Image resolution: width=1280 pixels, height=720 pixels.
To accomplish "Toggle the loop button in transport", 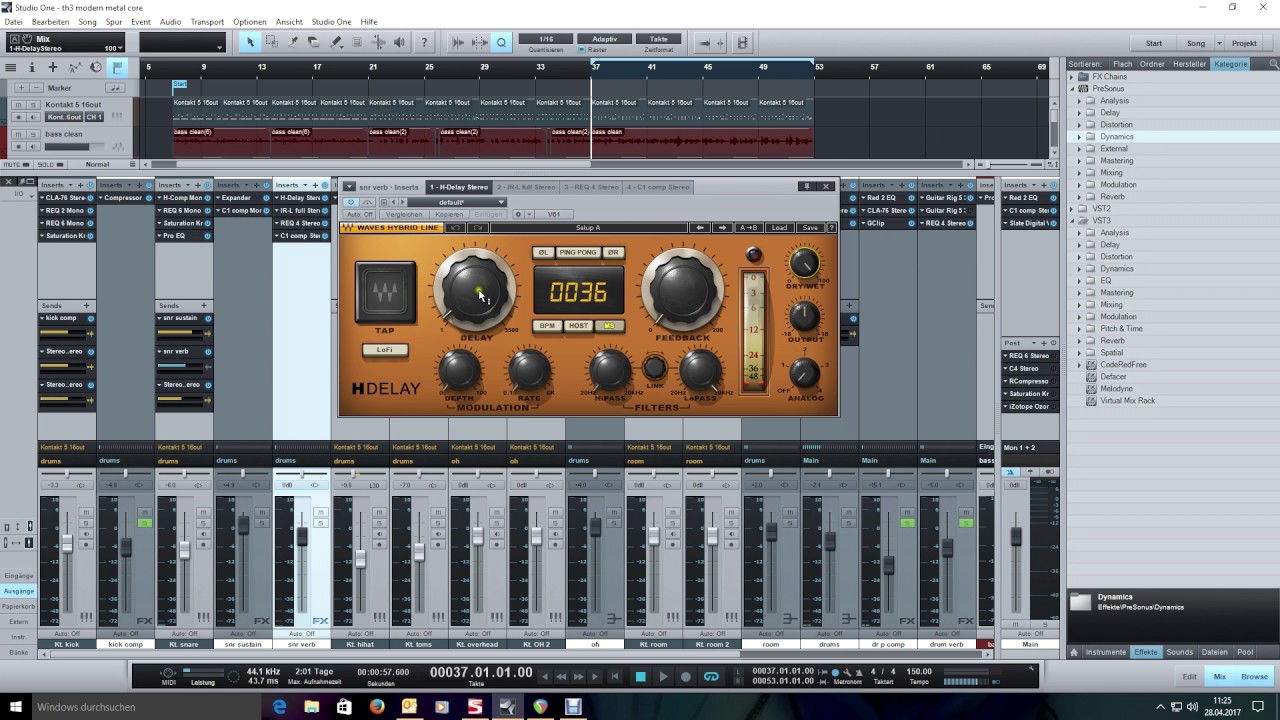I will coord(711,677).
